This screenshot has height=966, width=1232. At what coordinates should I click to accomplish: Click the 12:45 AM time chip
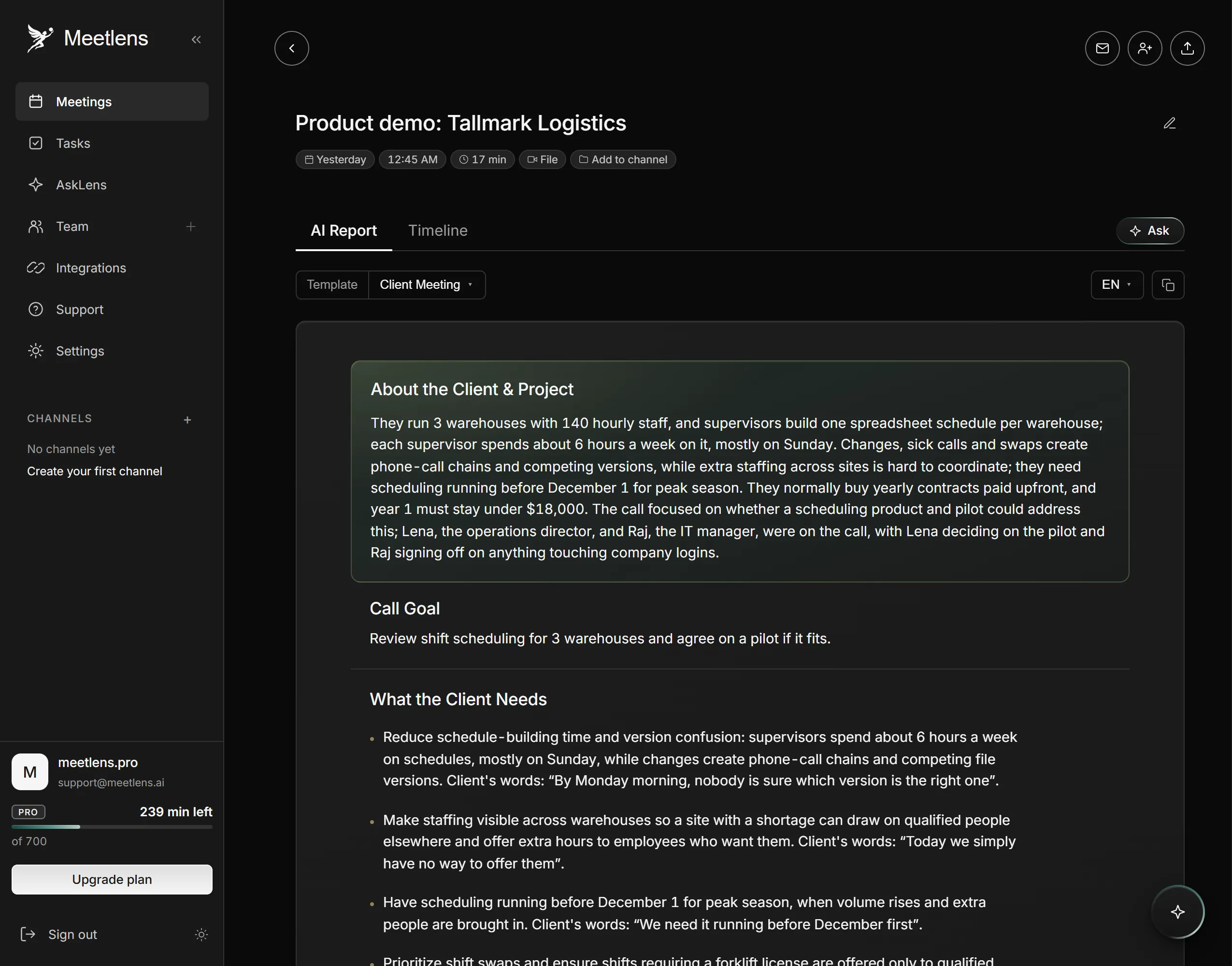pos(413,159)
